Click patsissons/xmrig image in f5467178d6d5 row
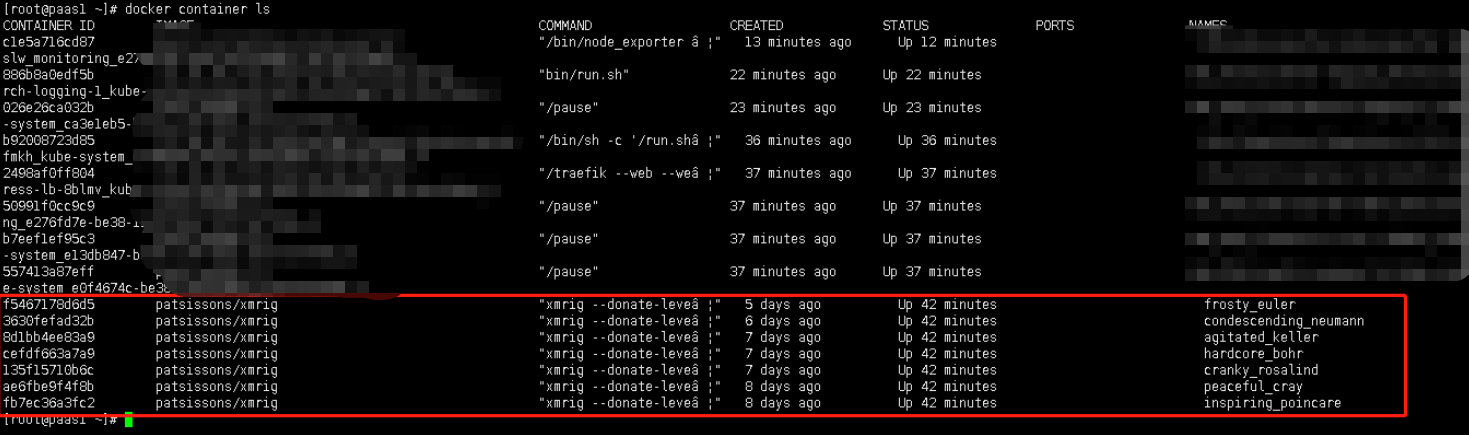The image size is (1469, 435). coord(217,305)
